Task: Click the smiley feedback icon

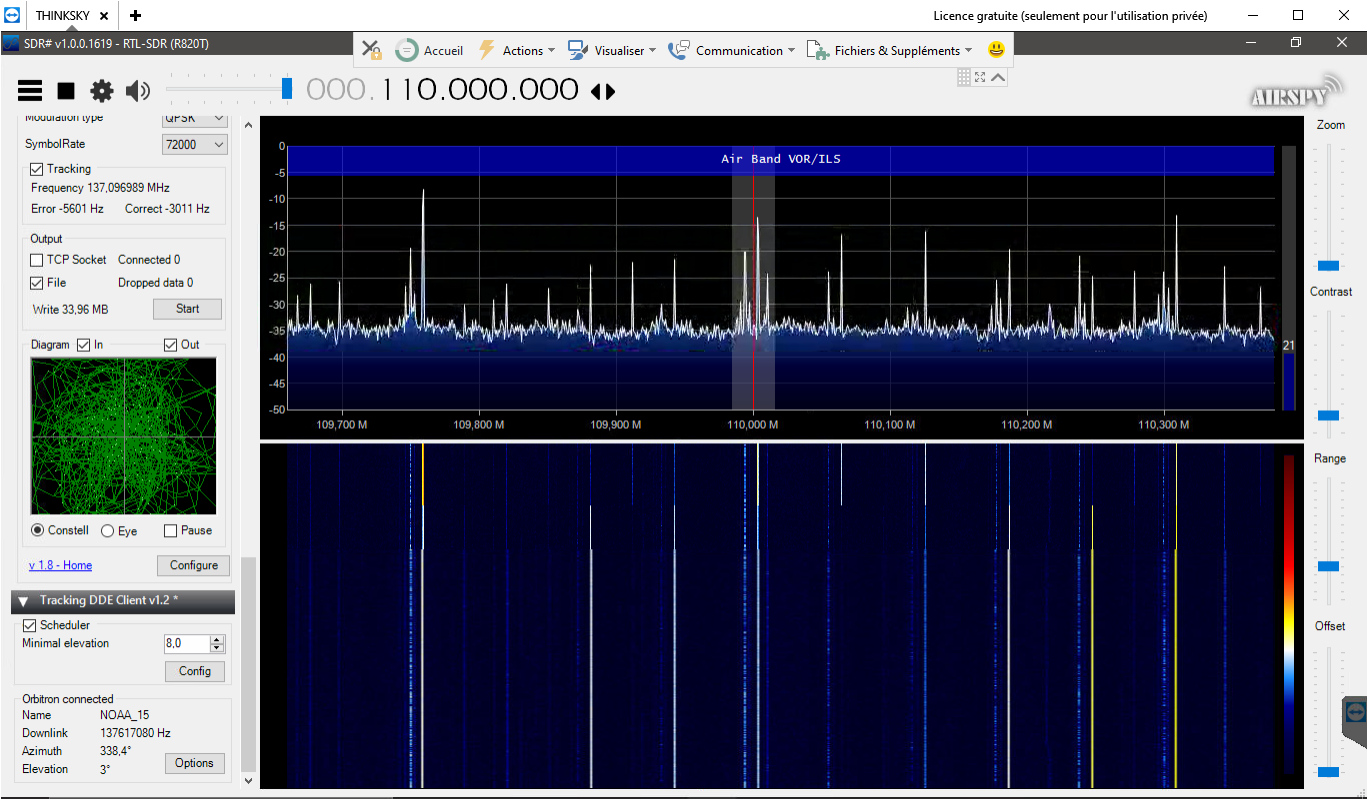Action: (x=996, y=49)
